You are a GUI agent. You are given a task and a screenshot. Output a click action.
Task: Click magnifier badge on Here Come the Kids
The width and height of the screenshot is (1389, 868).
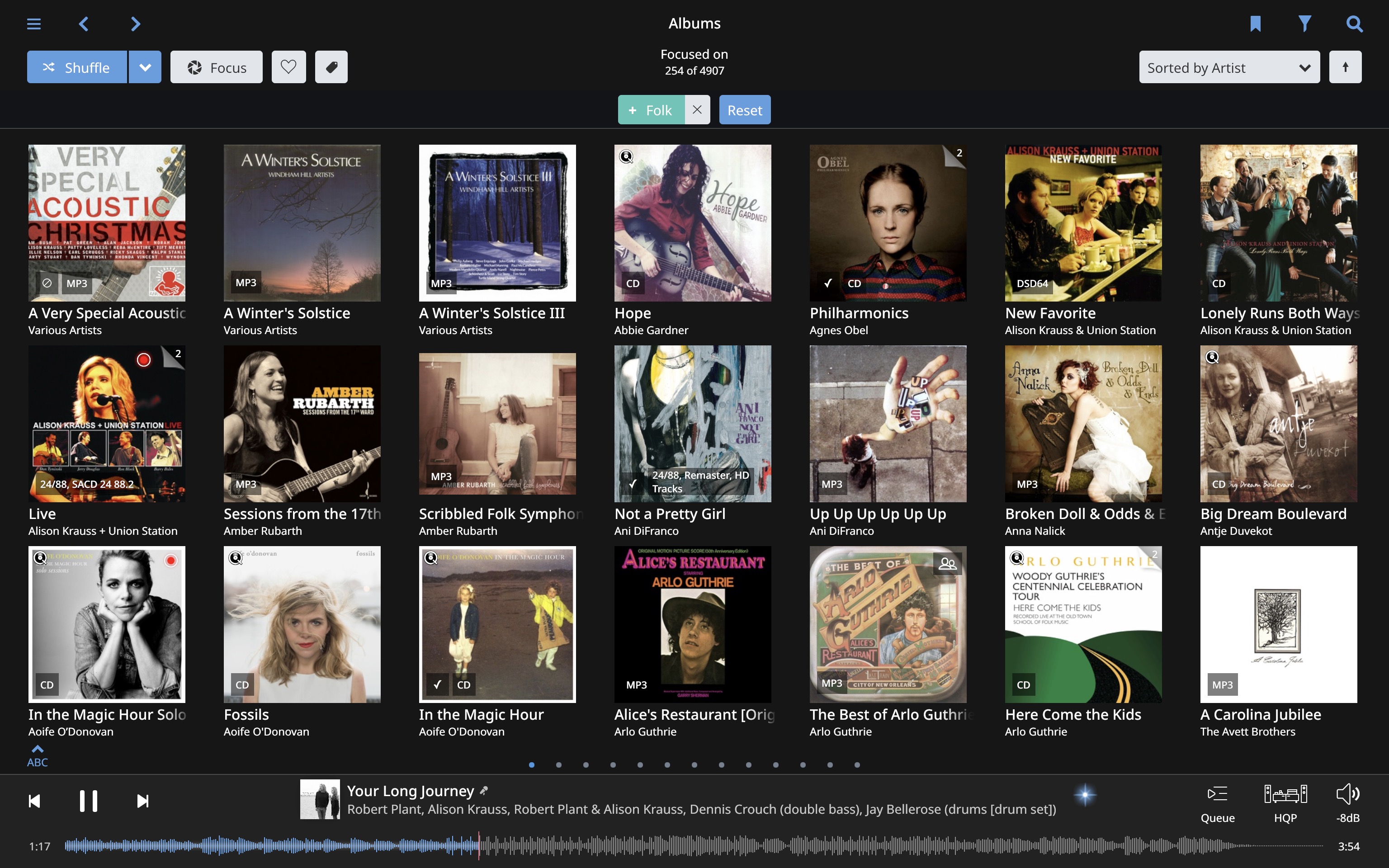tap(1016, 558)
